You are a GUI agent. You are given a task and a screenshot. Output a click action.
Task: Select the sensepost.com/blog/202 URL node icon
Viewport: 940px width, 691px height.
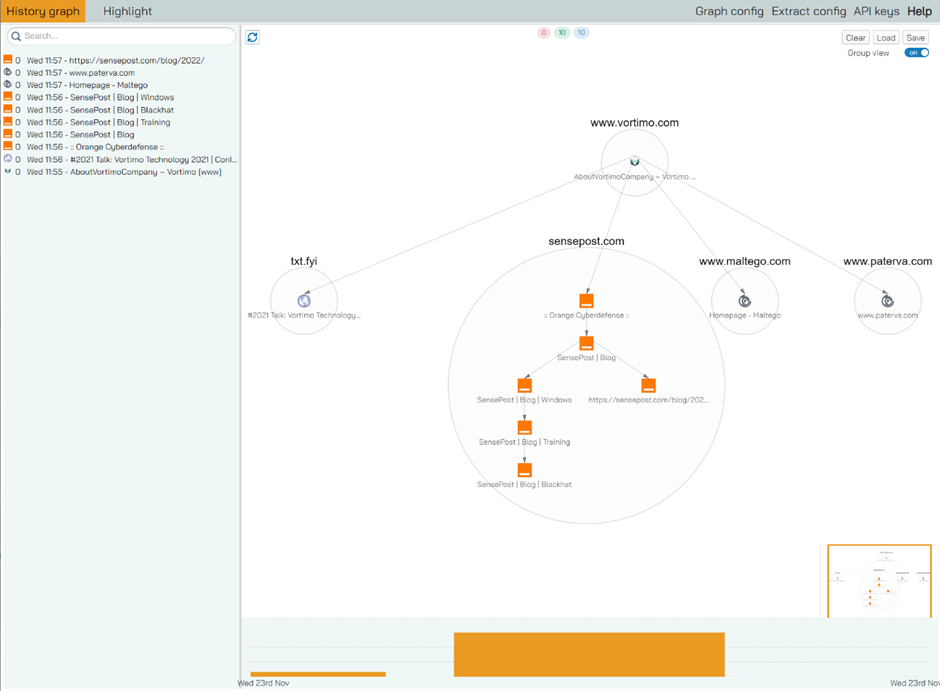pos(648,385)
